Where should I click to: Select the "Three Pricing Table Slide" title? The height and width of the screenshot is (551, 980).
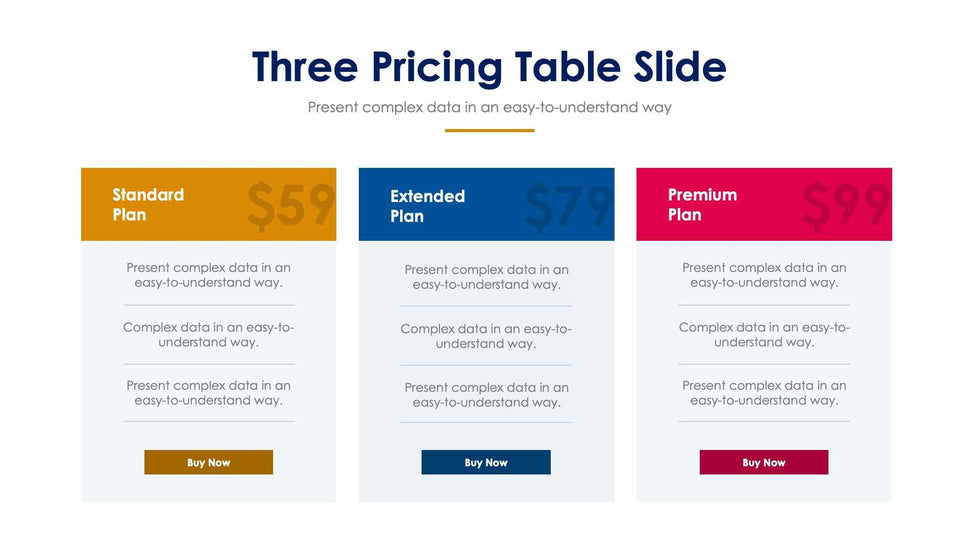point(489,67)
